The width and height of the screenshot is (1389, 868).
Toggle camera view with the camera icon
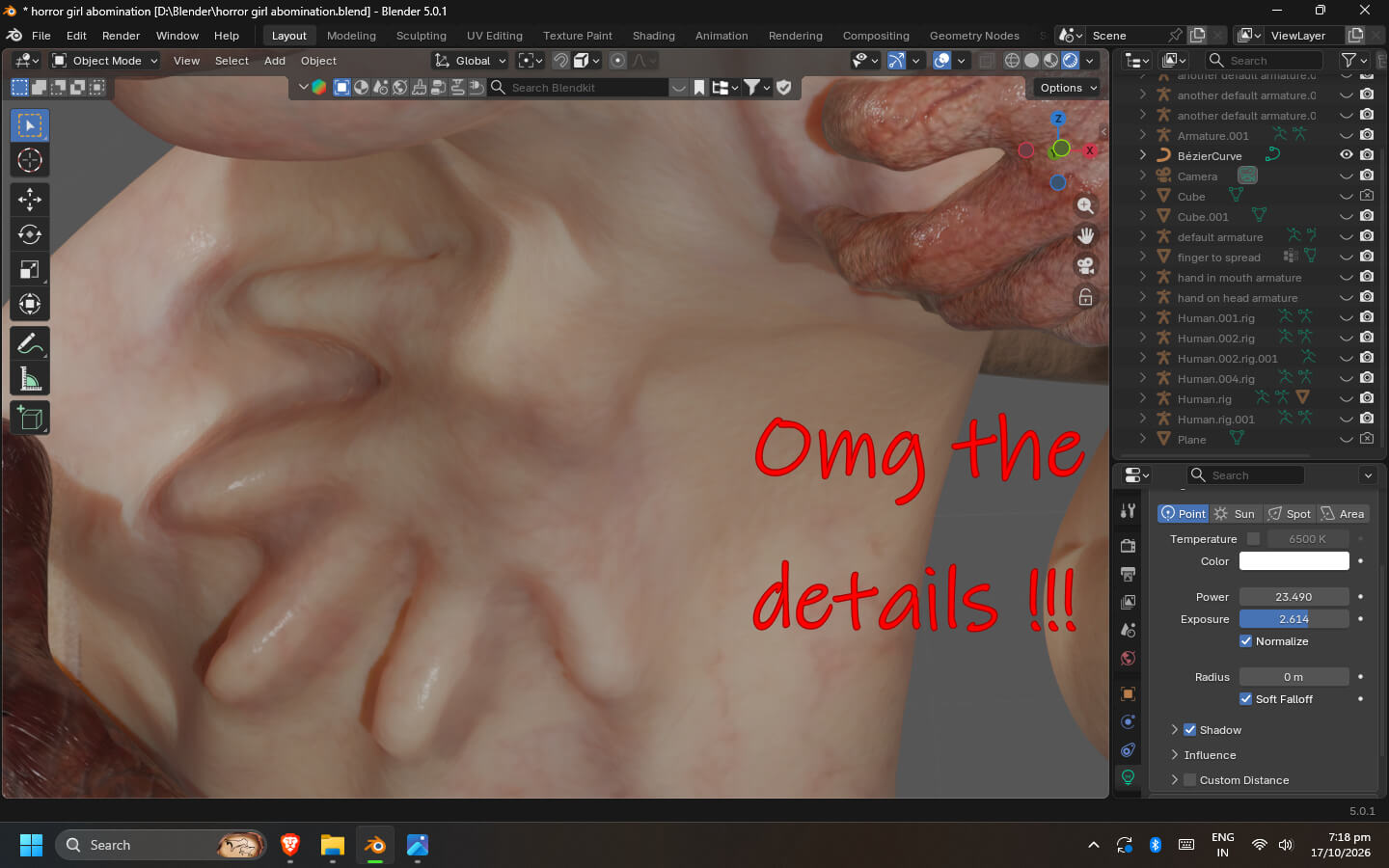(x=1085, y=266)
